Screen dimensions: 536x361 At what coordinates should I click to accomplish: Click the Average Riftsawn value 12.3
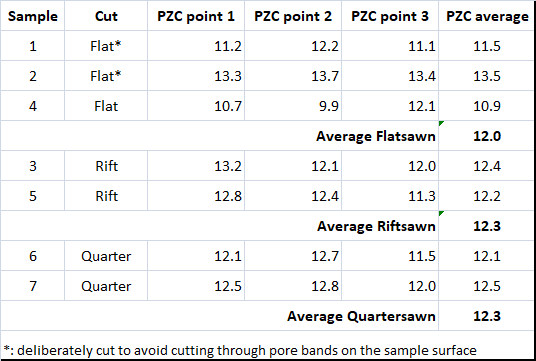pos(487,226)
